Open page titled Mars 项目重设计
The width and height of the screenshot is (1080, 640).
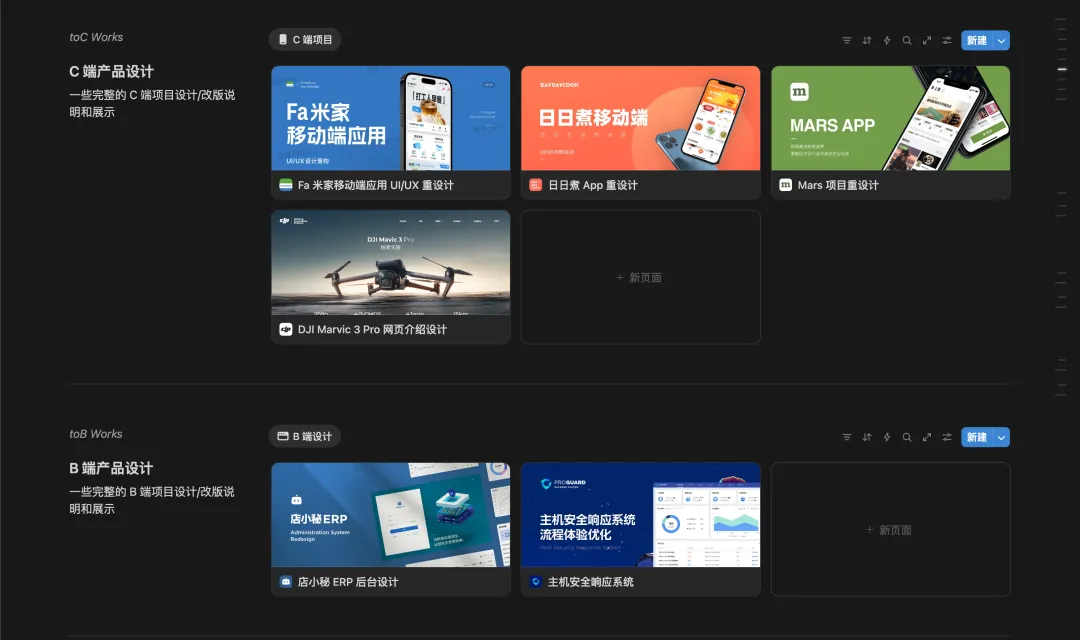[x=838, y=185]
